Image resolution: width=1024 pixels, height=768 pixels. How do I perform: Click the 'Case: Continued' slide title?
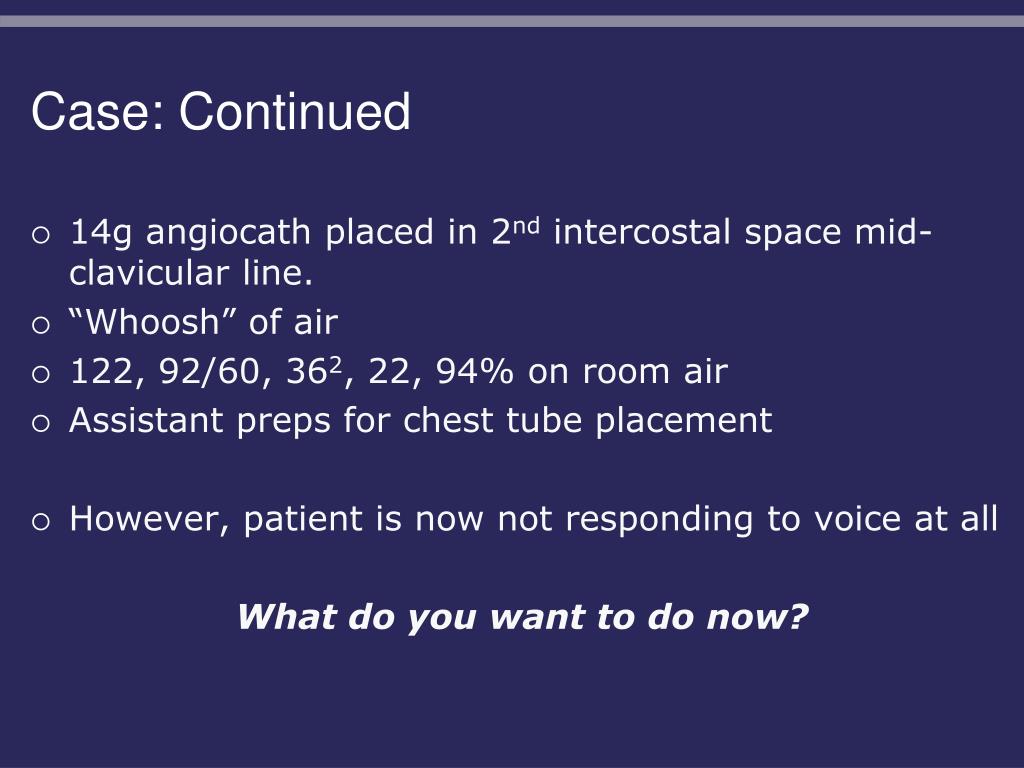[221, 112]
